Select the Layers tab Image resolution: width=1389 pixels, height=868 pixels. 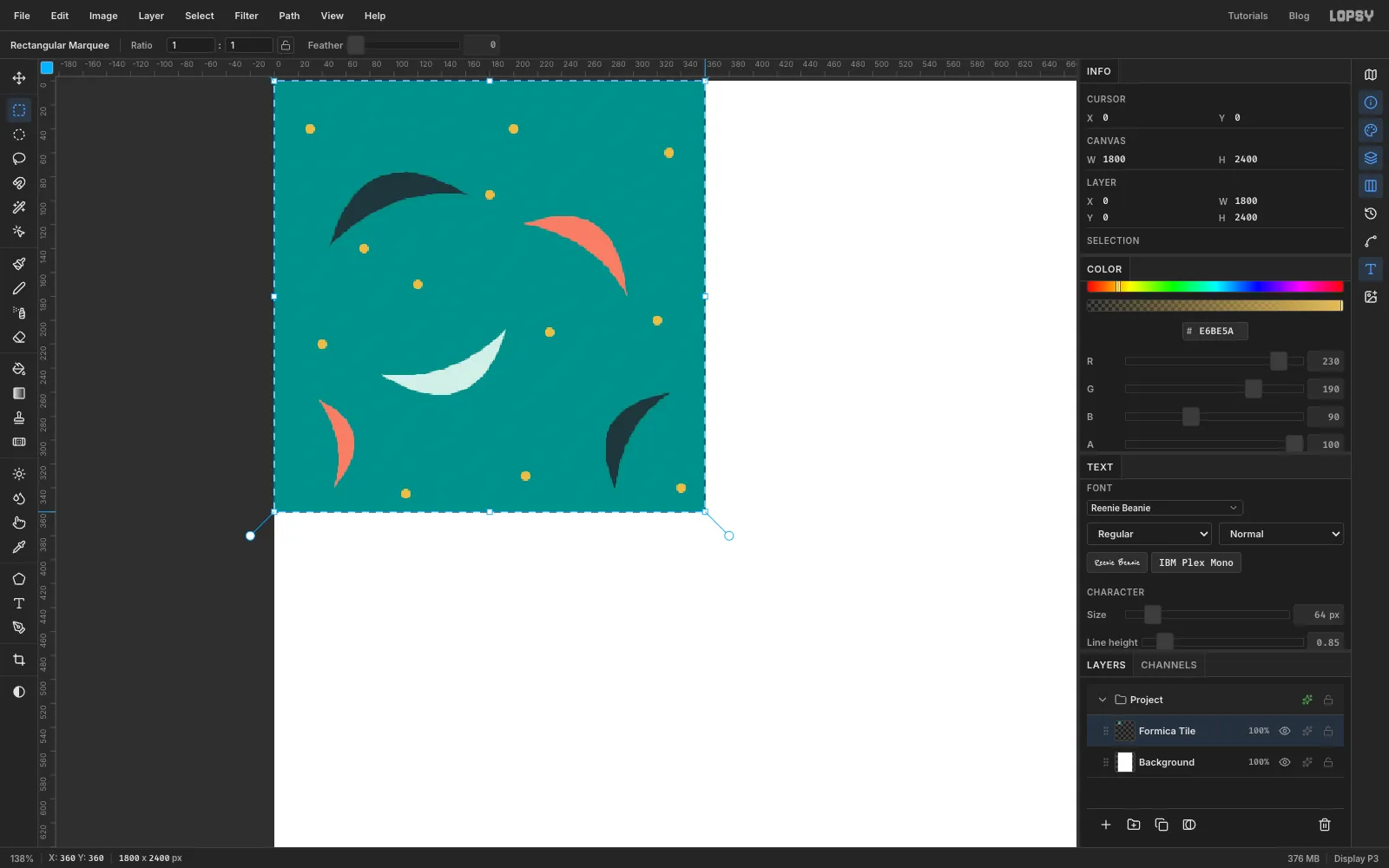coord(1106,665)
